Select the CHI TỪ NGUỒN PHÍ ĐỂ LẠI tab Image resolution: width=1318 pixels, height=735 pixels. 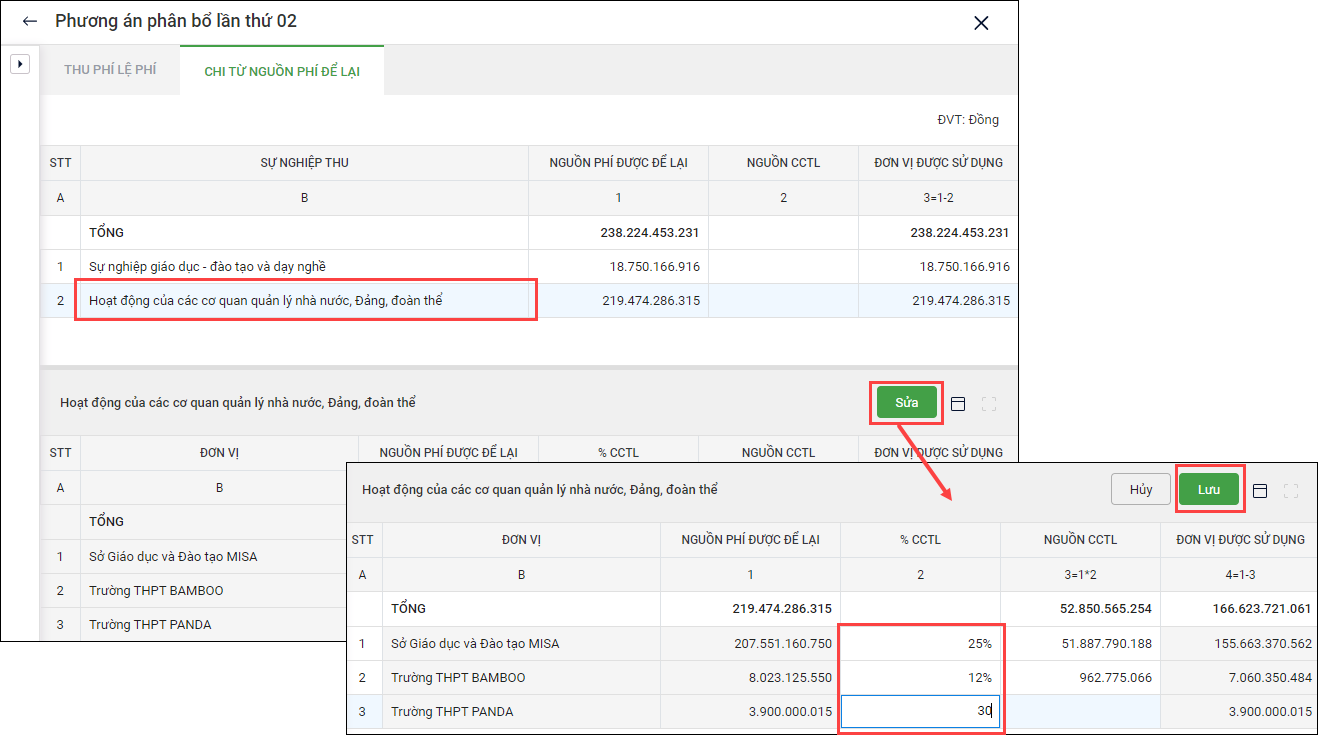(282, 71)
